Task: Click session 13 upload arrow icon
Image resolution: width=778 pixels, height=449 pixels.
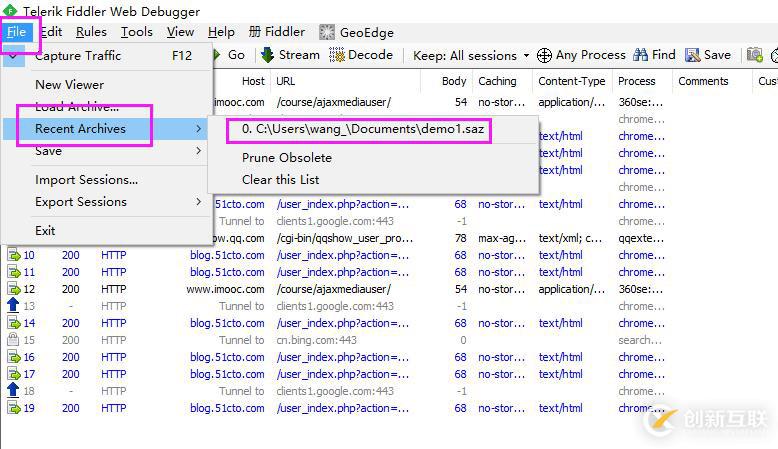Action: (13, 306)
